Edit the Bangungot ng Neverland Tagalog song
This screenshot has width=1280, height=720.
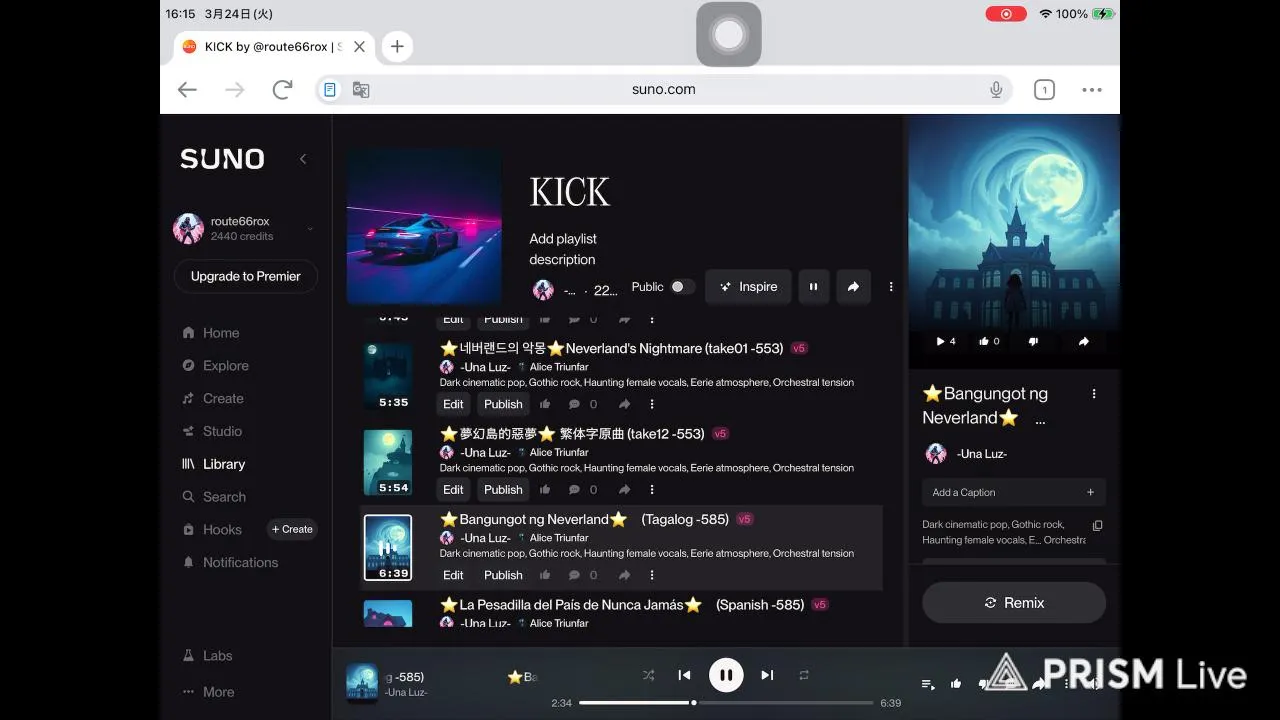[x=453, y=575]
